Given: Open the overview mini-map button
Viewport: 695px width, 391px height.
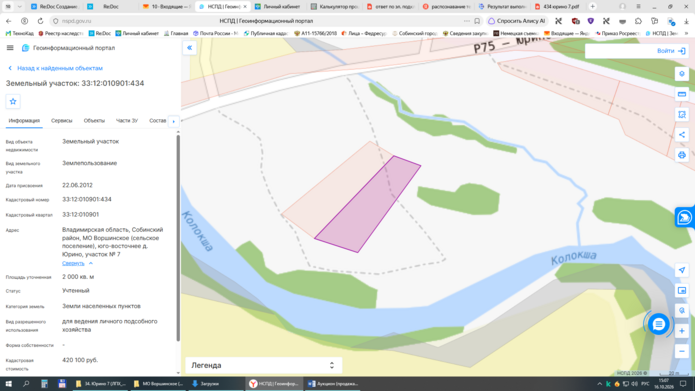Looking at the screenshot, I should (682, 290).
